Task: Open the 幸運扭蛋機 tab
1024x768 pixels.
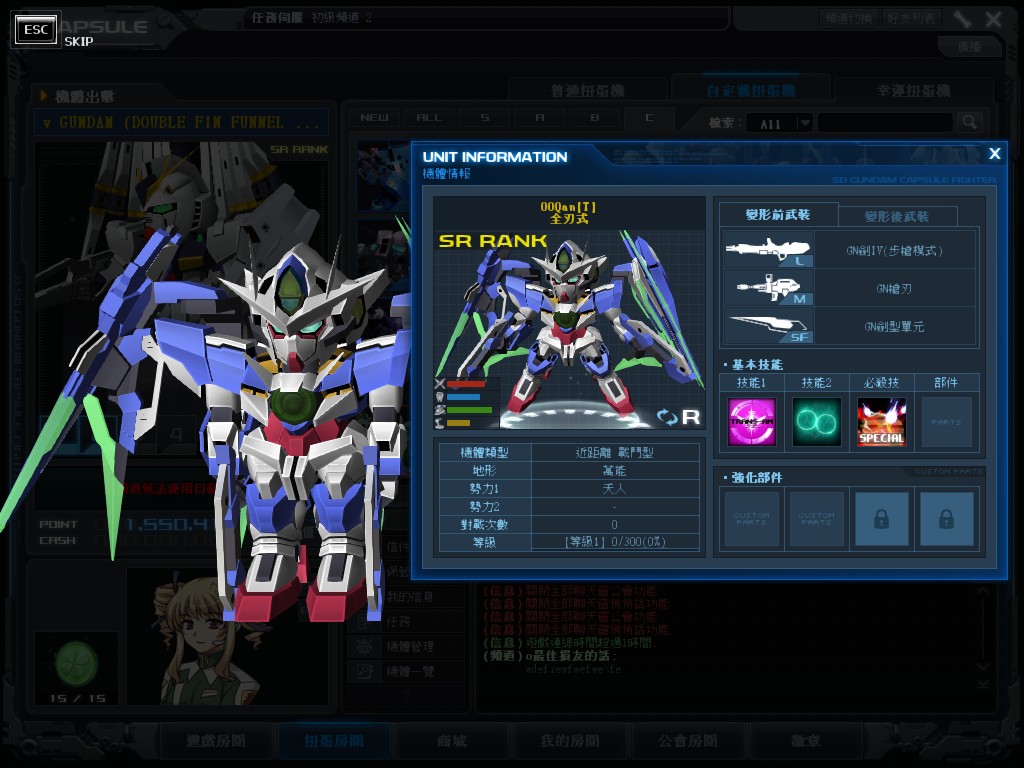Action: [913, 91]
